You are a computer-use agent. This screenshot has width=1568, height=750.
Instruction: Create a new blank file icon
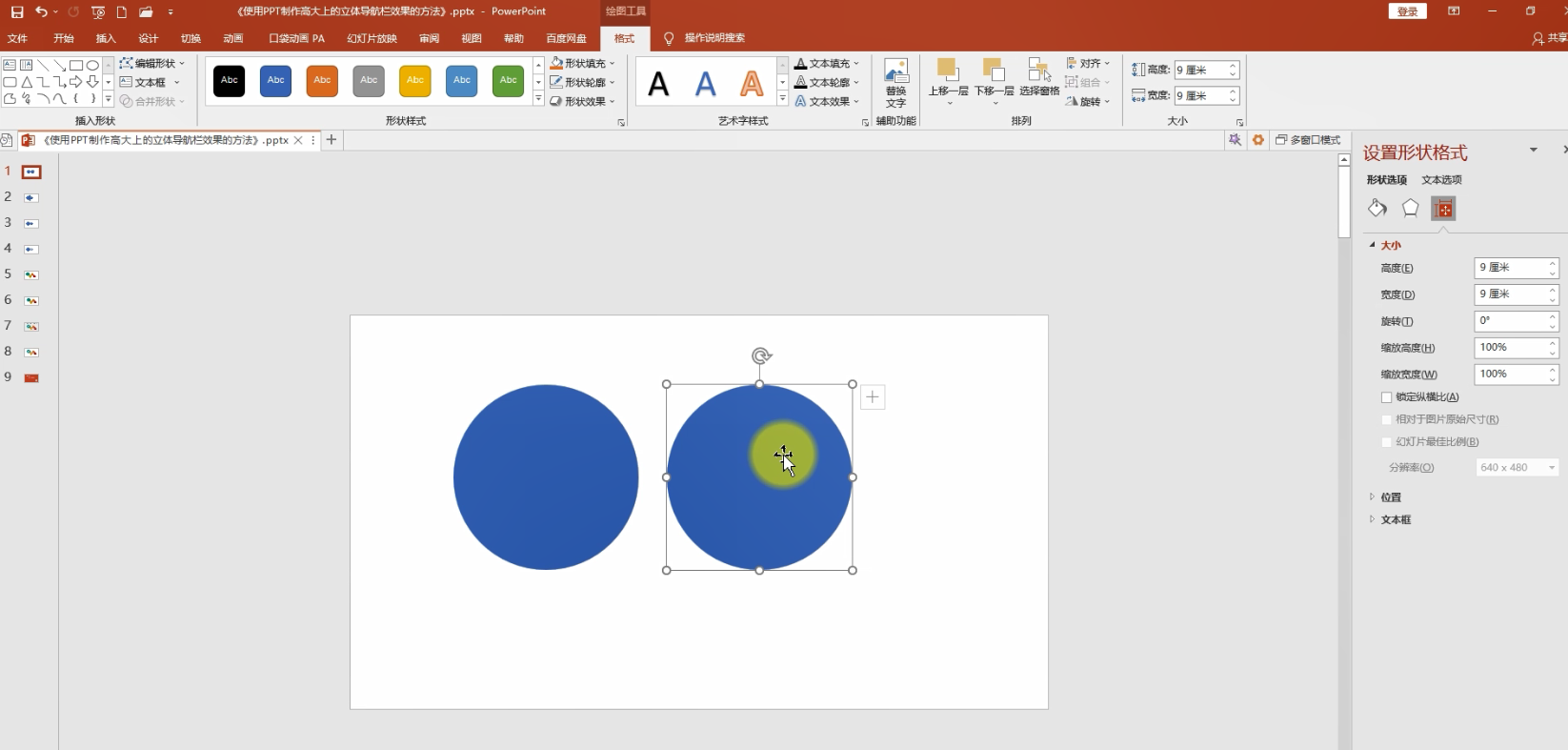pos(122,12)
